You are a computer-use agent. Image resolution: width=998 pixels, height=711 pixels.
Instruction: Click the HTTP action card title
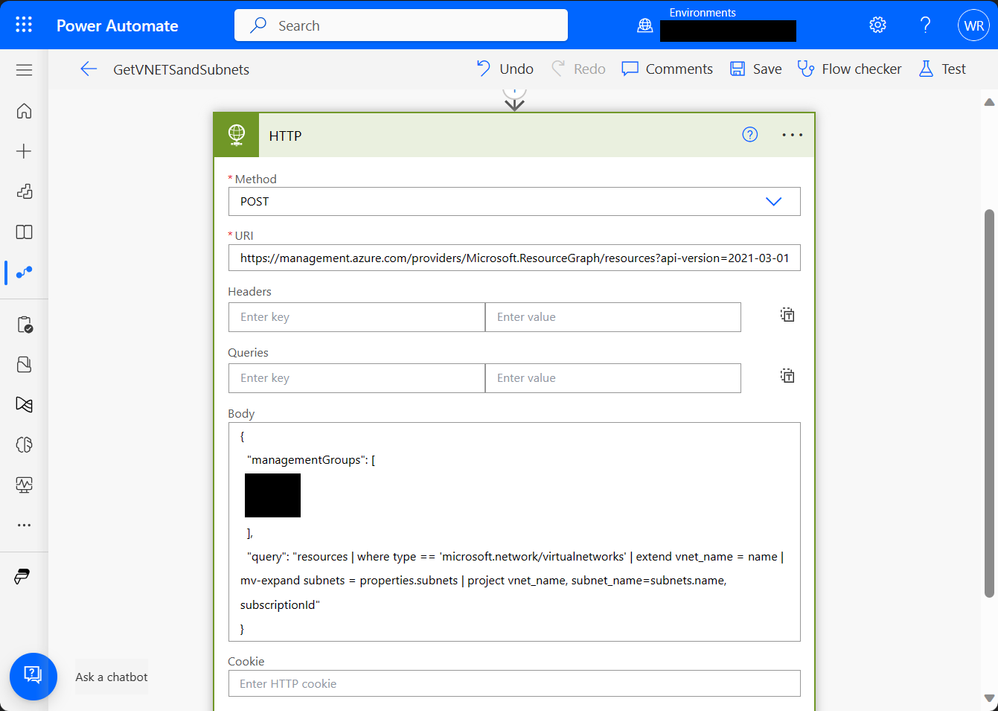285,136
